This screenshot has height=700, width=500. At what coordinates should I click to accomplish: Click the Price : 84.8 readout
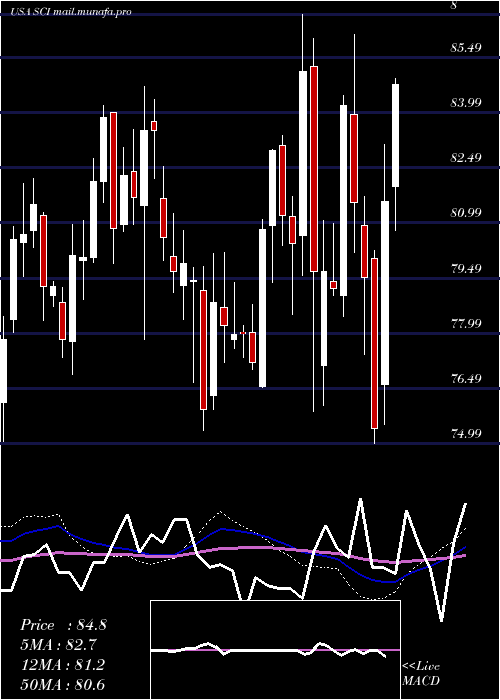[x=63, y=625]
